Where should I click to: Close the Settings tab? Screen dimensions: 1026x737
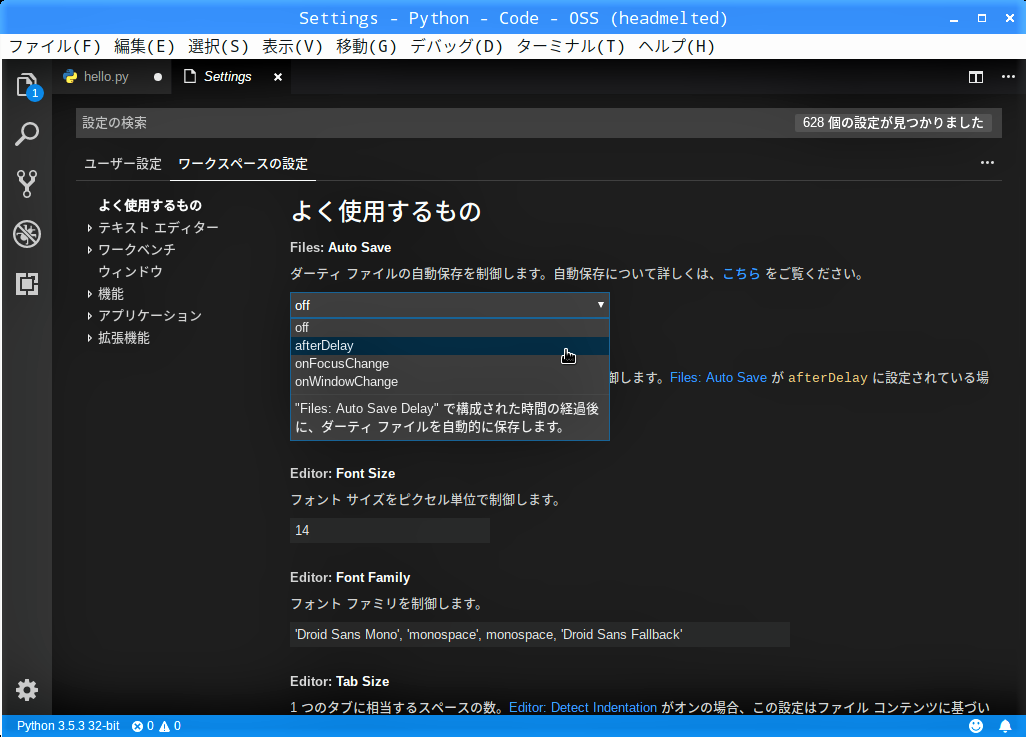278,77
